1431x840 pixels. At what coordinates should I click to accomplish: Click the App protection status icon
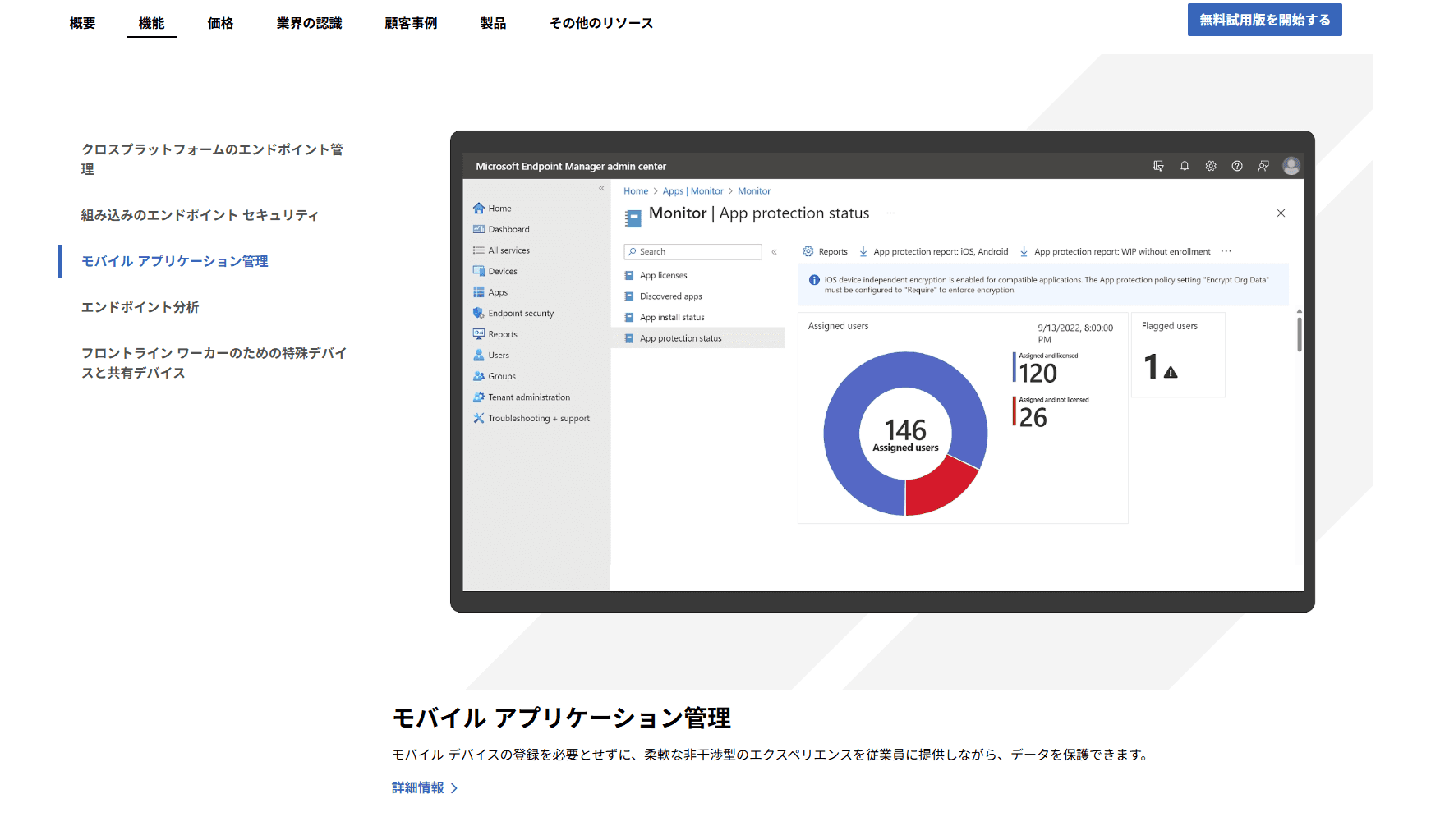coord(629,338)
